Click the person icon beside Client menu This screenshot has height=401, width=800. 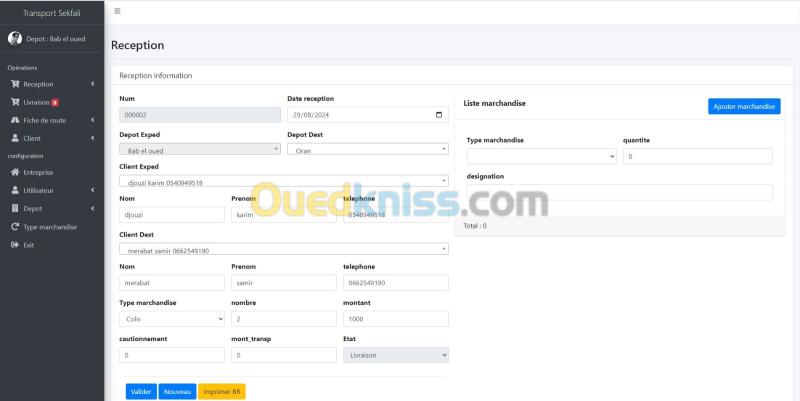pyautogui.click(x=15, y=138)
